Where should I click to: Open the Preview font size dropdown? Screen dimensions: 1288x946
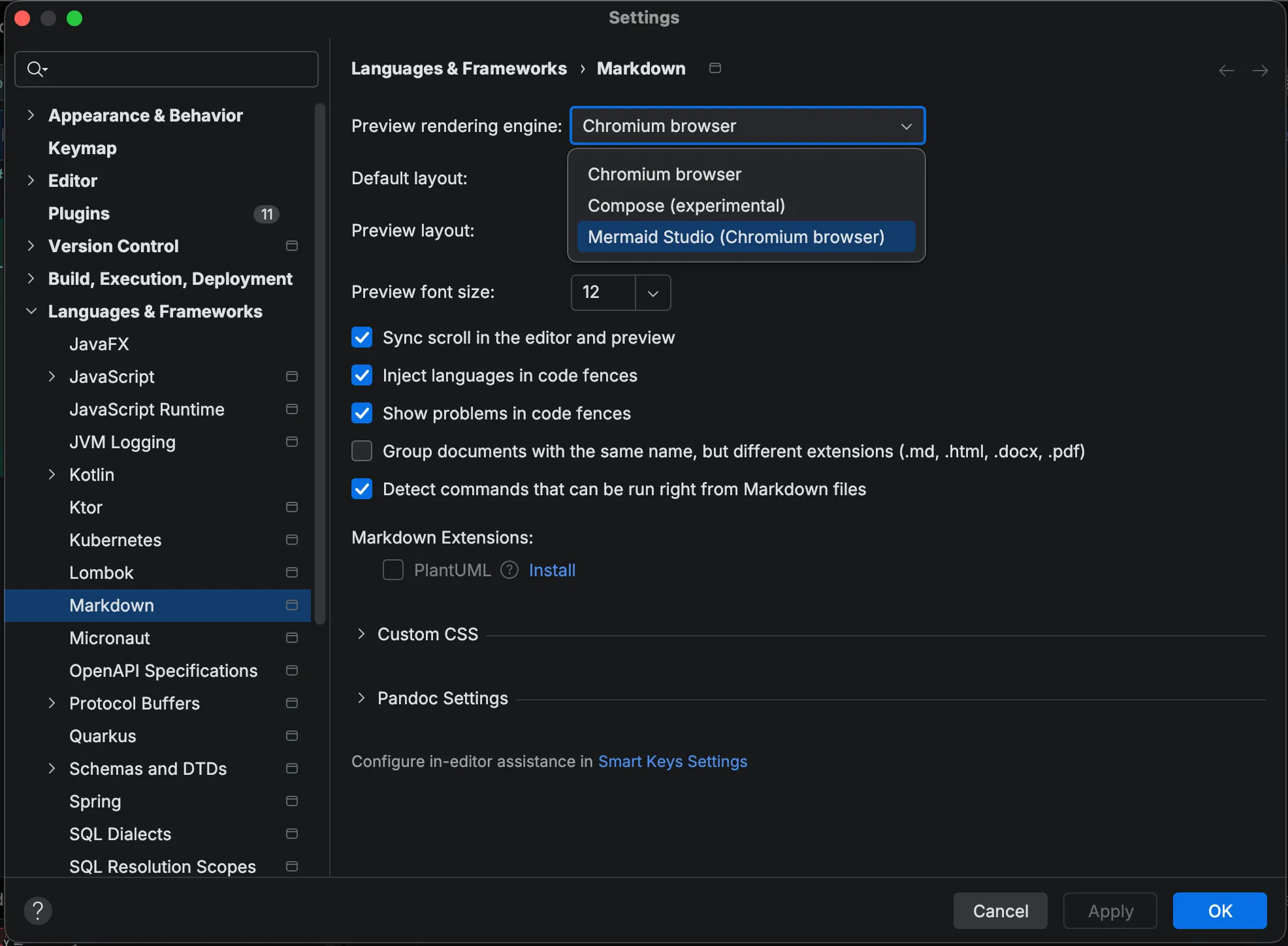point(652,293)
